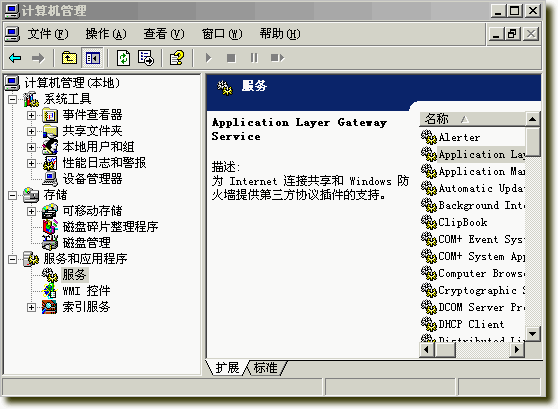Click the Up one level folder icon
558x409 pixels.
click(x=69, y=58)
